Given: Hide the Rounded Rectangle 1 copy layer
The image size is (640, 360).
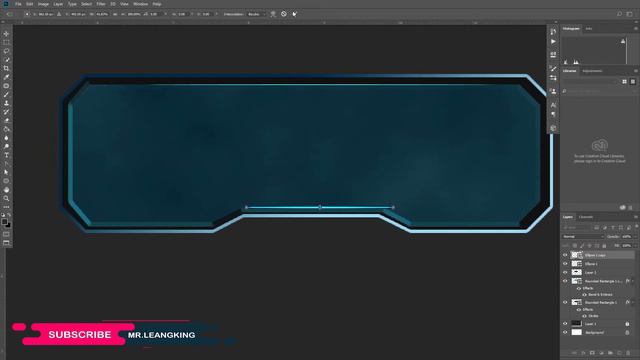Looking at the screenshot, I should click(565, 281).
